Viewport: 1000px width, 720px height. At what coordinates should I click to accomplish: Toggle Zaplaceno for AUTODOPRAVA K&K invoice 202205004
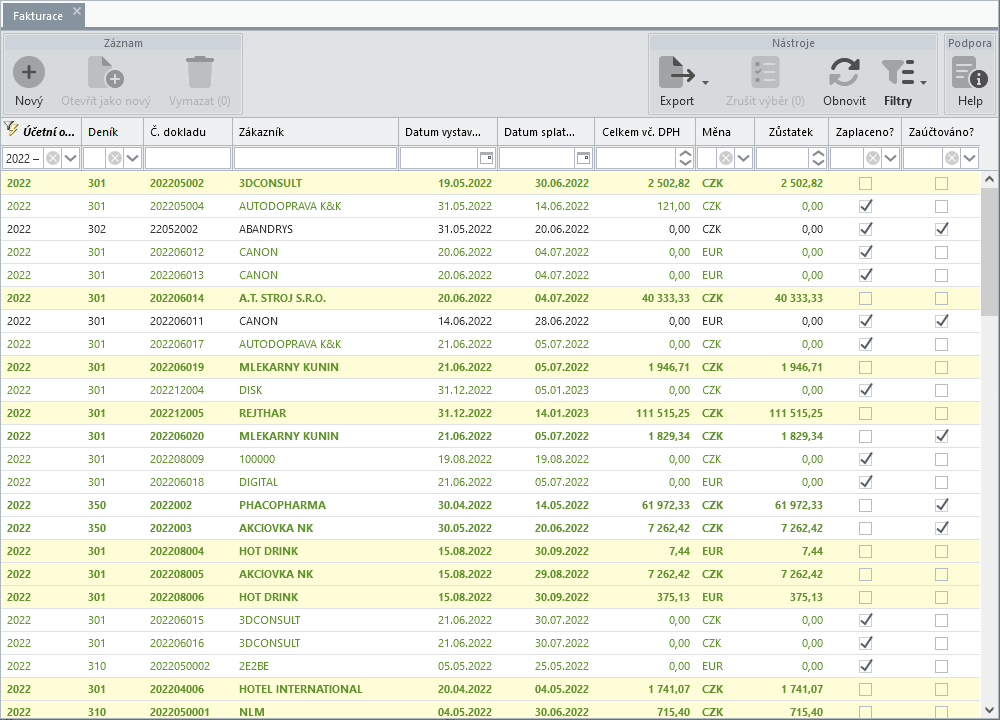[x=865, y=207]
